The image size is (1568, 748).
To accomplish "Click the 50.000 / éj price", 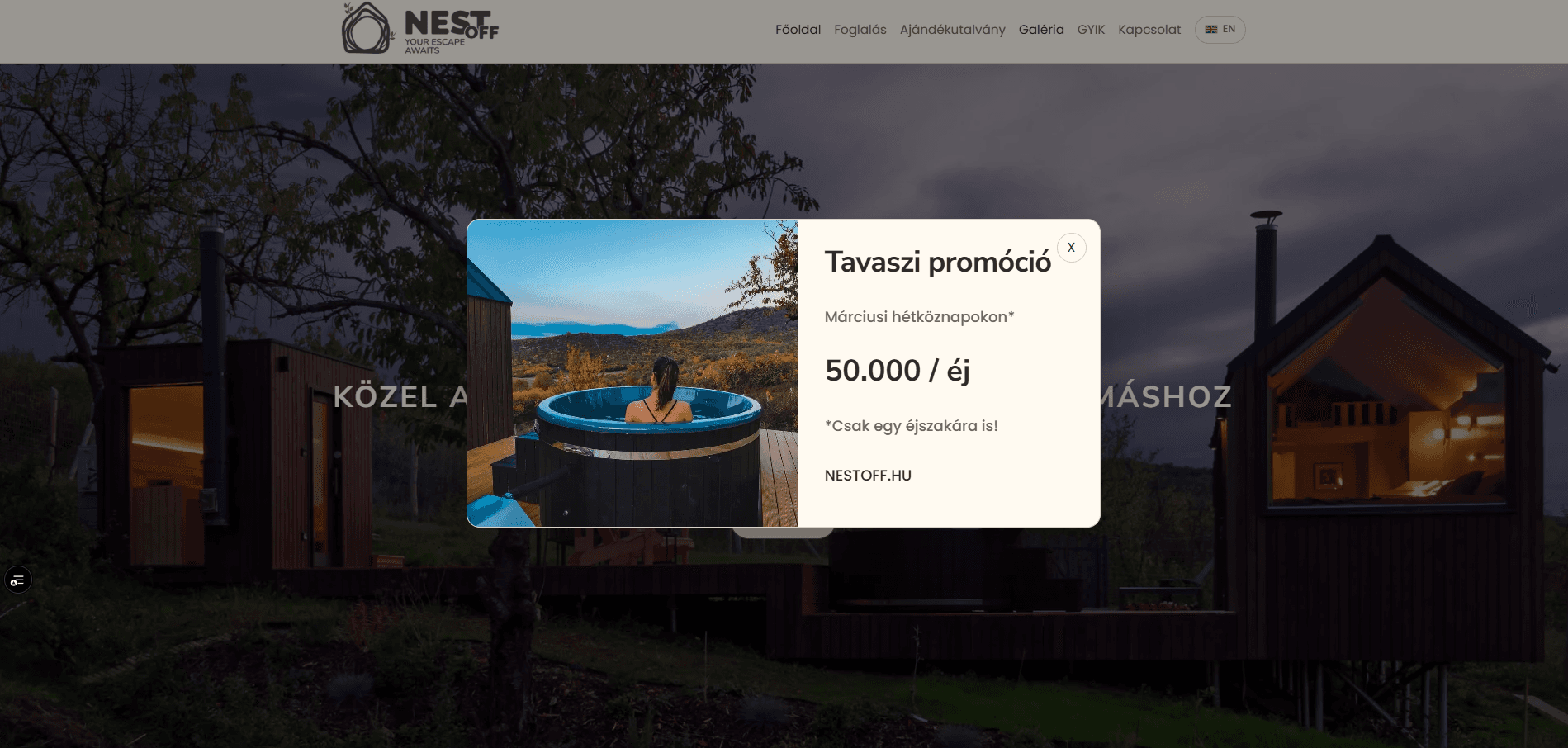I will [898, 371].
